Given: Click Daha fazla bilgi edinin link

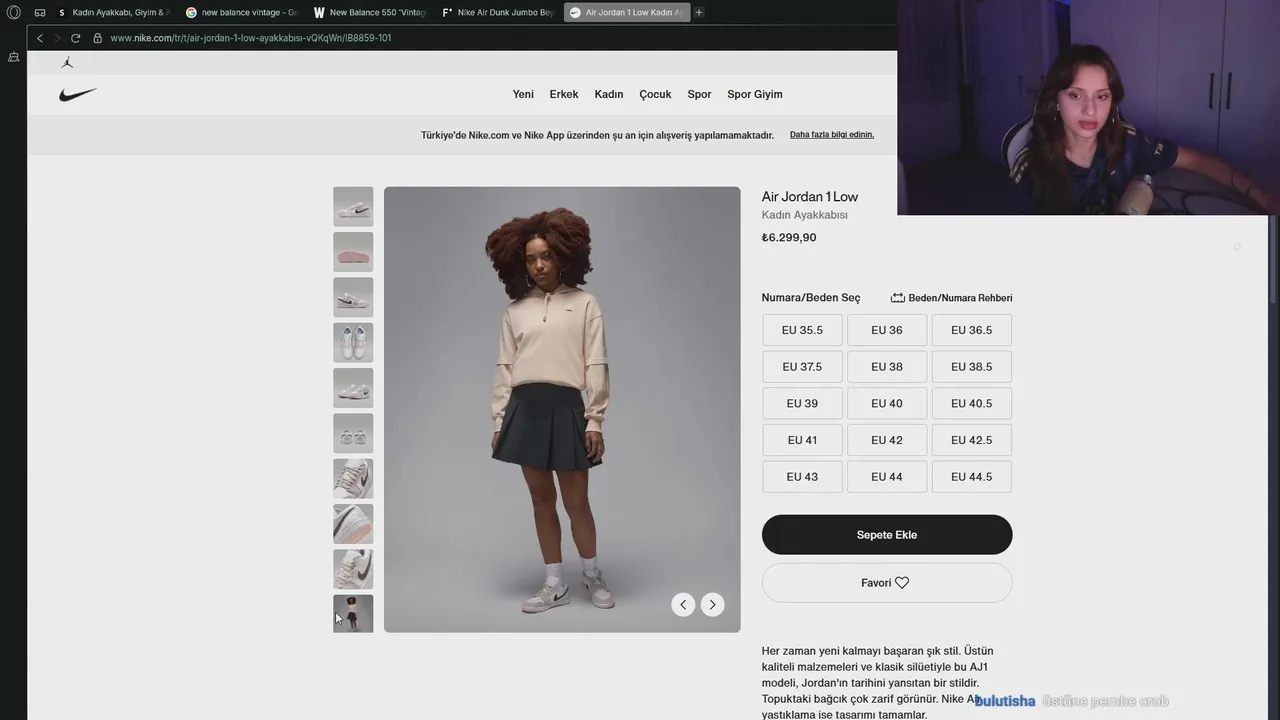Looking at the screenshot, I should 832,134.
